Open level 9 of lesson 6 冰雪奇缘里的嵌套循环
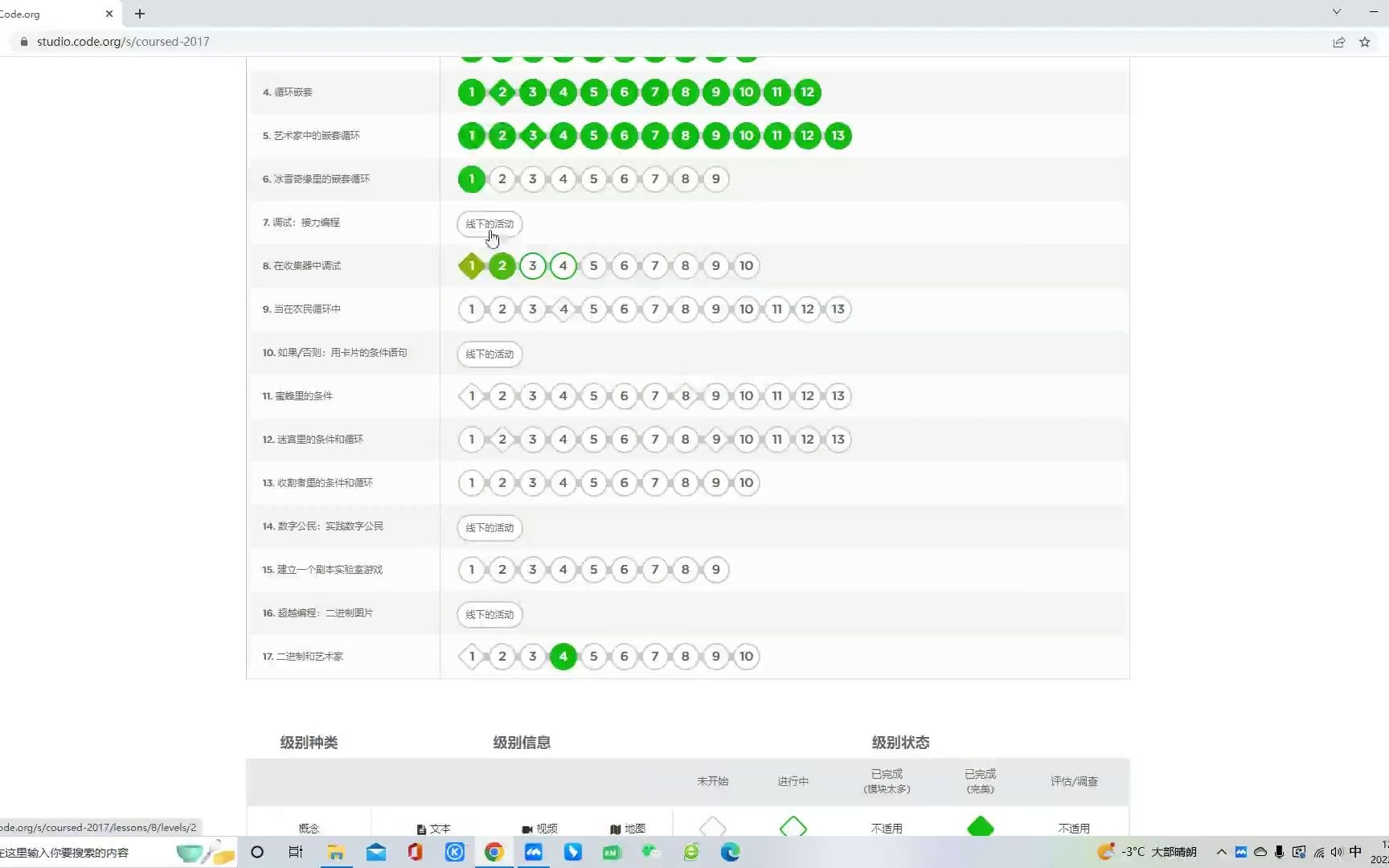The height and width of the screenshot is (868, 1389). click(716, 179)
